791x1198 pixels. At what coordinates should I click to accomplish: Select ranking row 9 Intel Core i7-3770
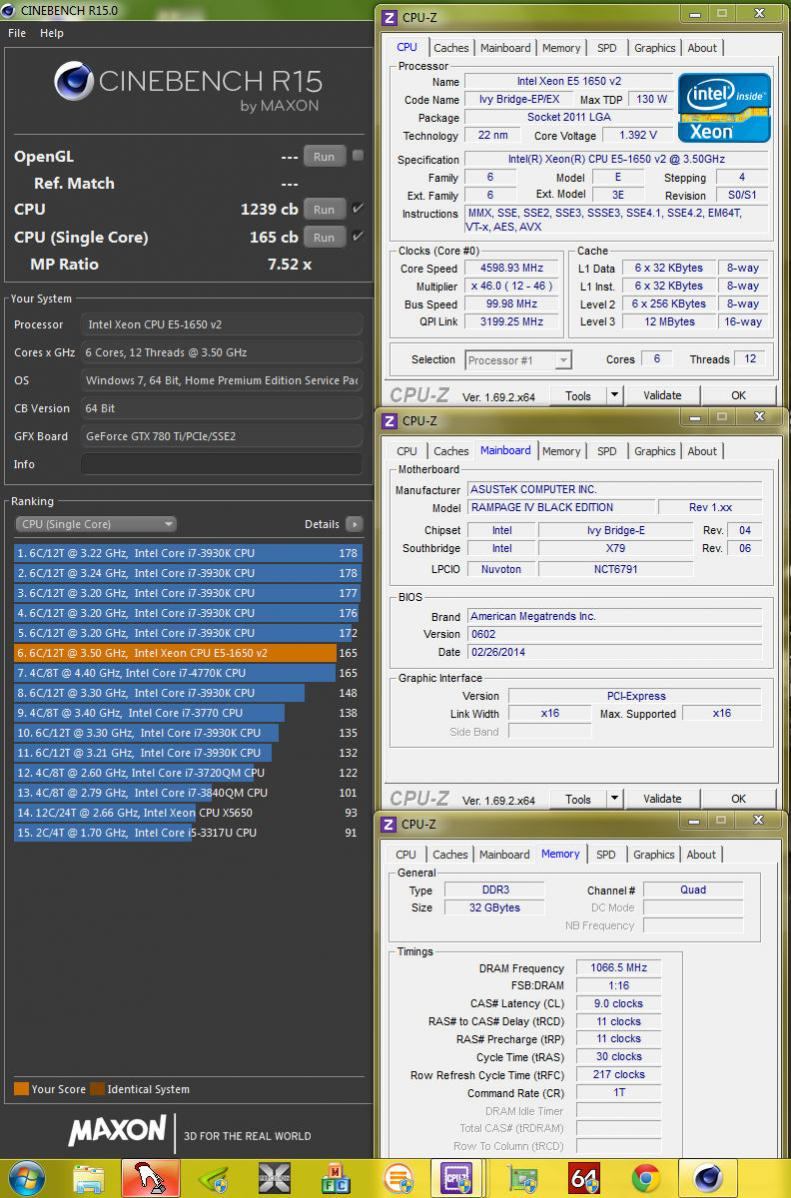[x=187, y=713]
